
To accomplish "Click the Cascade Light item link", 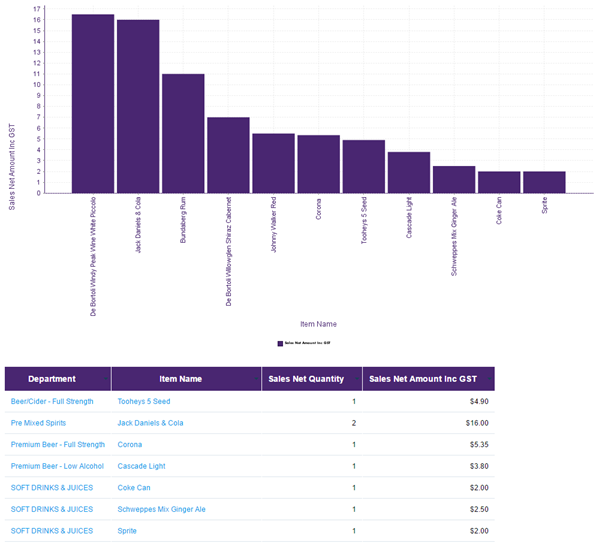I will click(x=141, y=466).
